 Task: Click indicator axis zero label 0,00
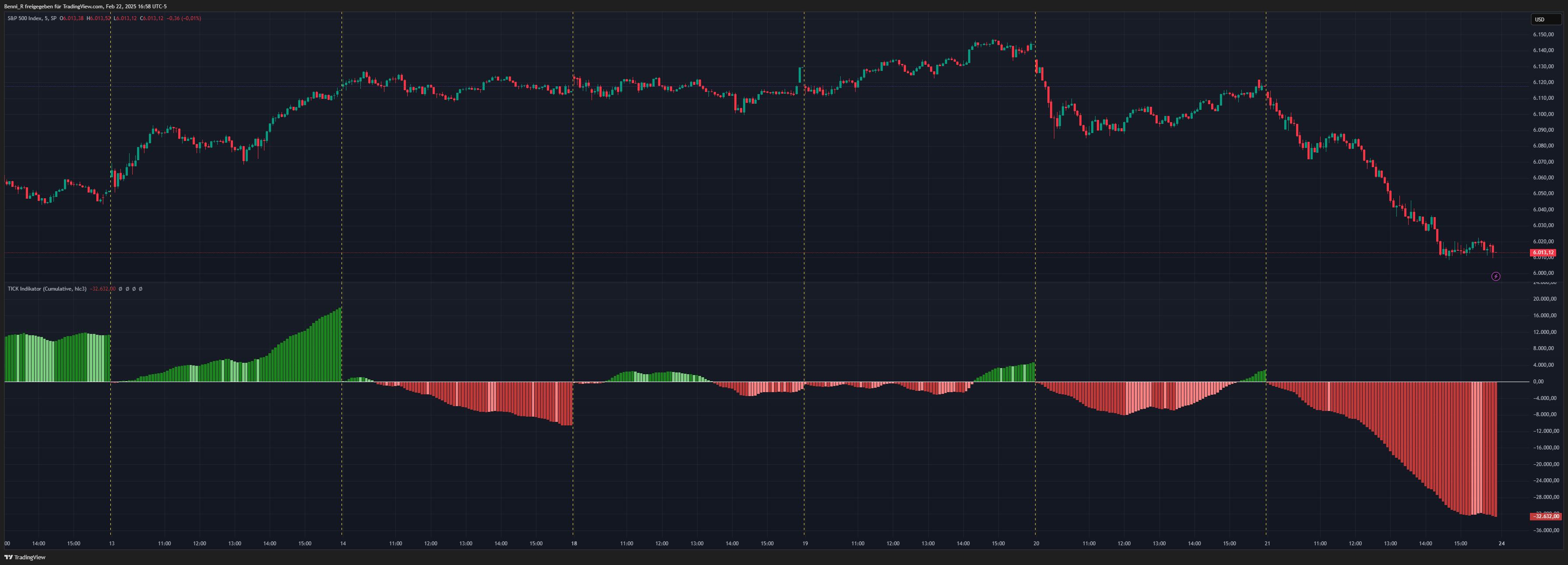(1538, 381)
